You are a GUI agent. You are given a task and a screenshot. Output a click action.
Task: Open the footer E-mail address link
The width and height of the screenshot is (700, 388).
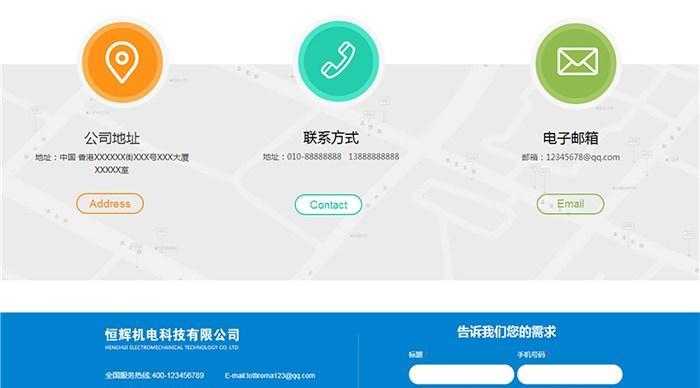point(270,376)
